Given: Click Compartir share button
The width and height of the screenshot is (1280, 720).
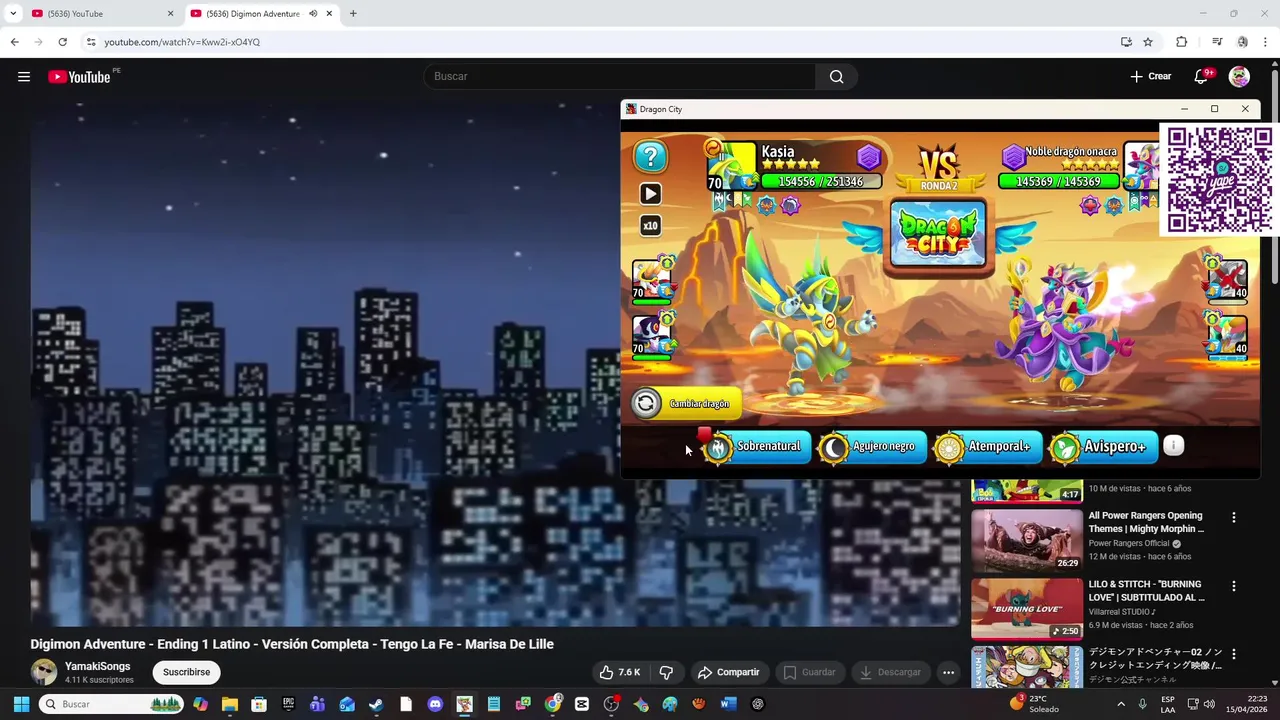Looking at the screenshot, I should click(x=728, y=672).
